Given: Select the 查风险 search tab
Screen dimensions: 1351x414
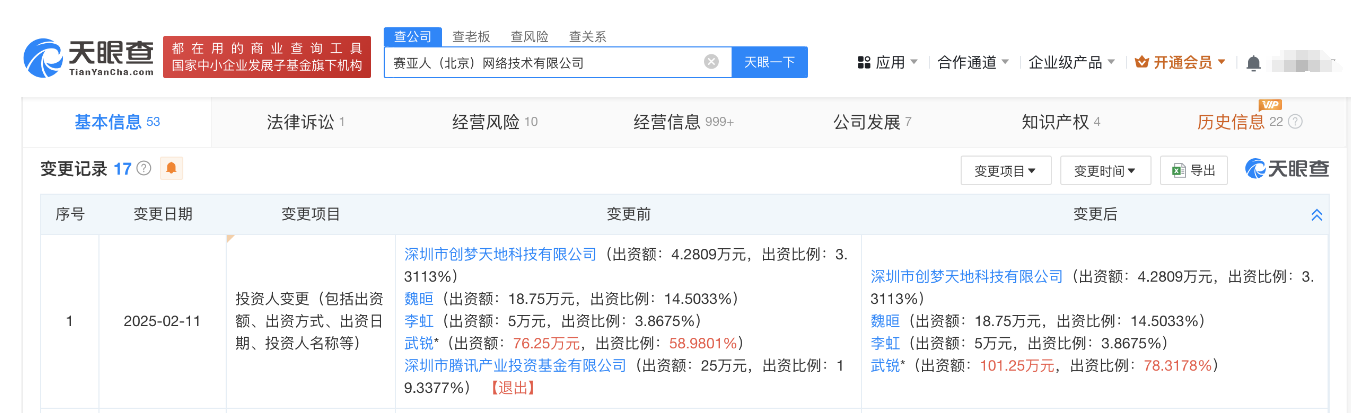Looking at the screenshot, I should click(x=529, y=37).
